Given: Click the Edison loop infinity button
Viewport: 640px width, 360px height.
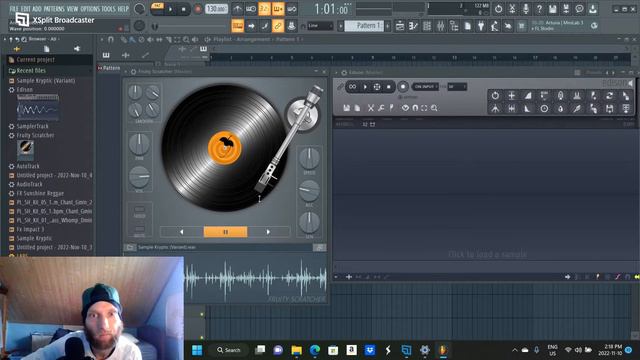Looking at the screenshot, I should [x=353, y=87].
